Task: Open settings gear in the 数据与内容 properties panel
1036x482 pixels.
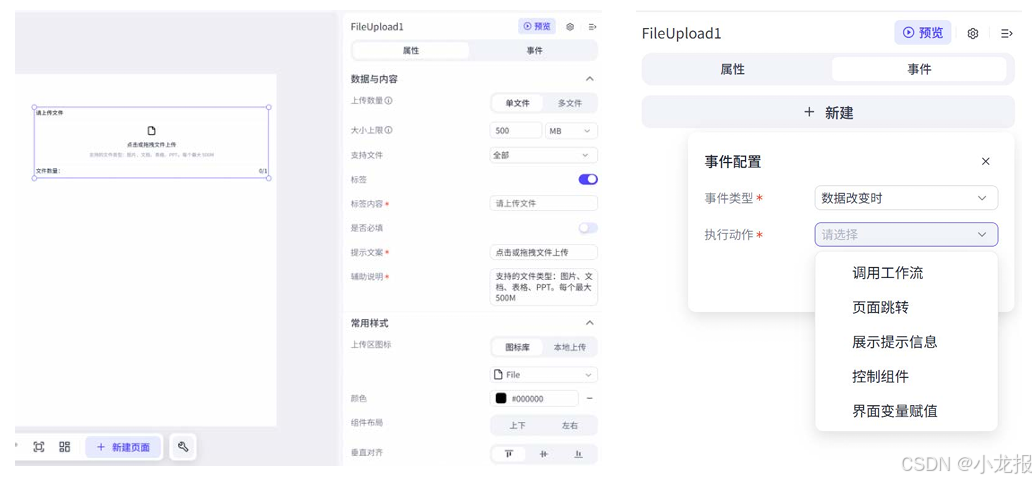Action: point(570,26)
